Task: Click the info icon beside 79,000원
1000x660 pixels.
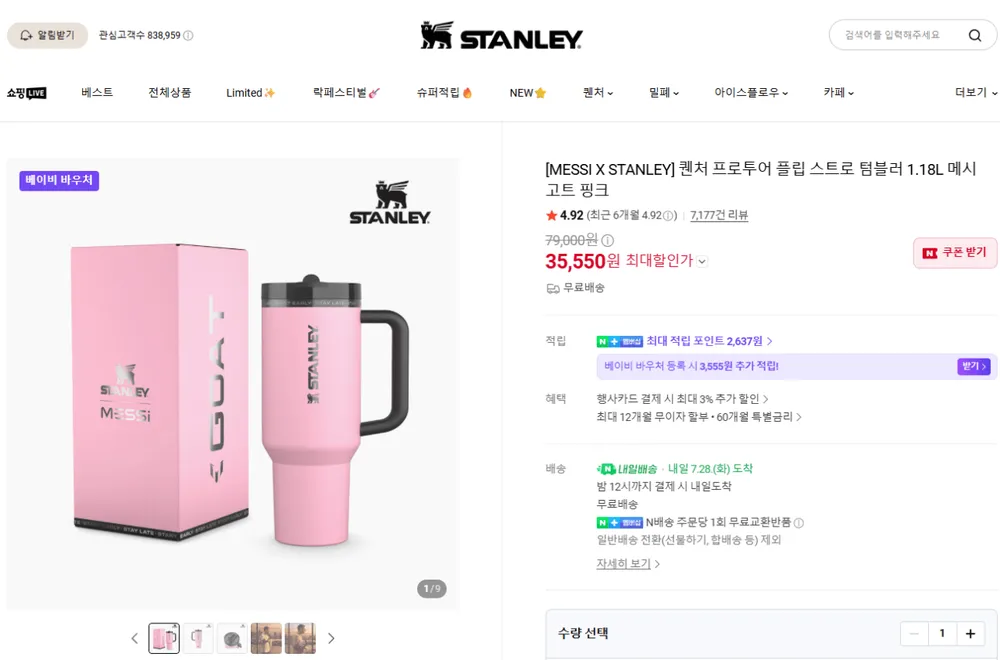Action: click(608, 240)
